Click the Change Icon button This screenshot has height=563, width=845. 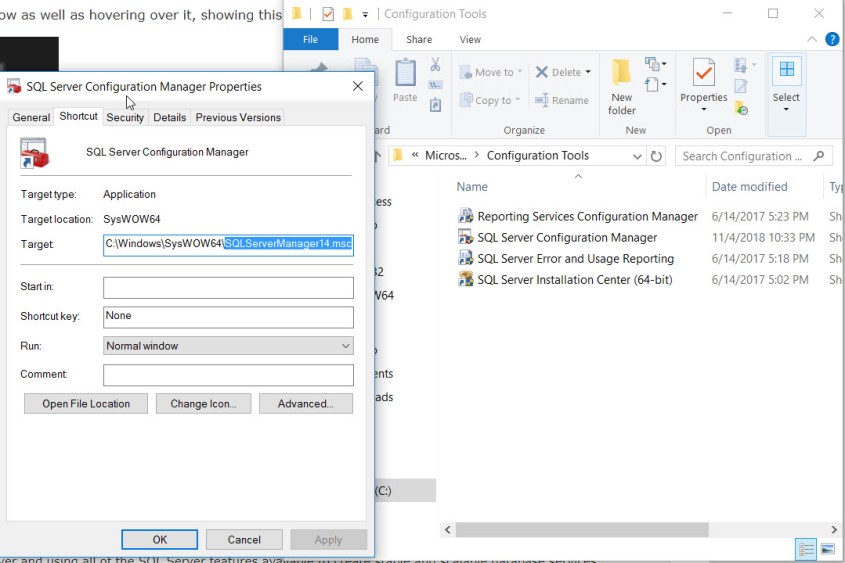(x=203, y=404)
